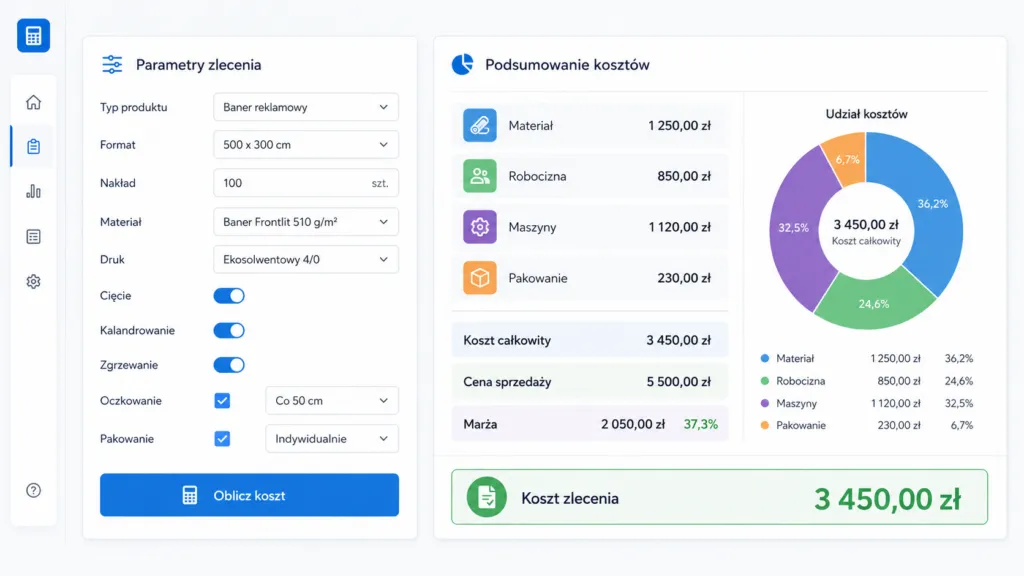Uncheck the Oczkowanie checkbox

[222, 400]
